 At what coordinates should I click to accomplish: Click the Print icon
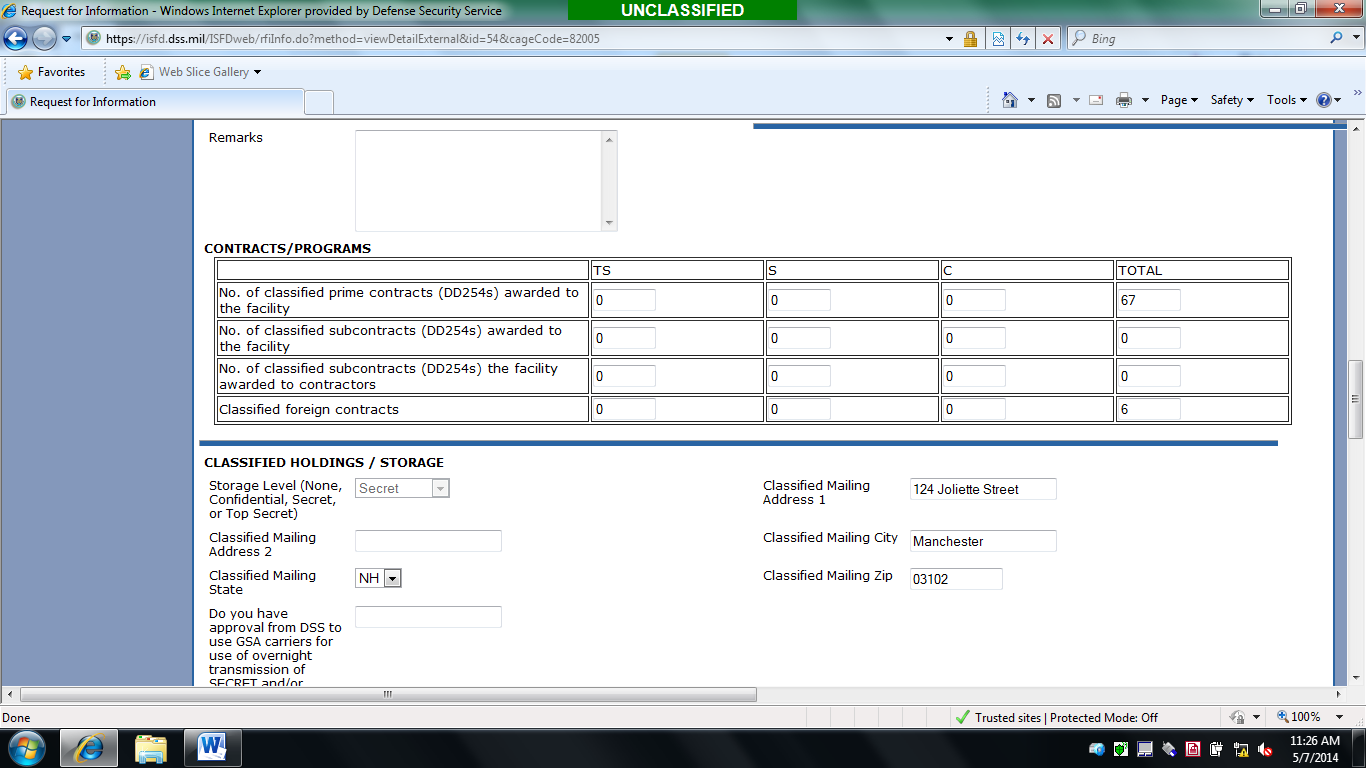(x=1124, y=100)
